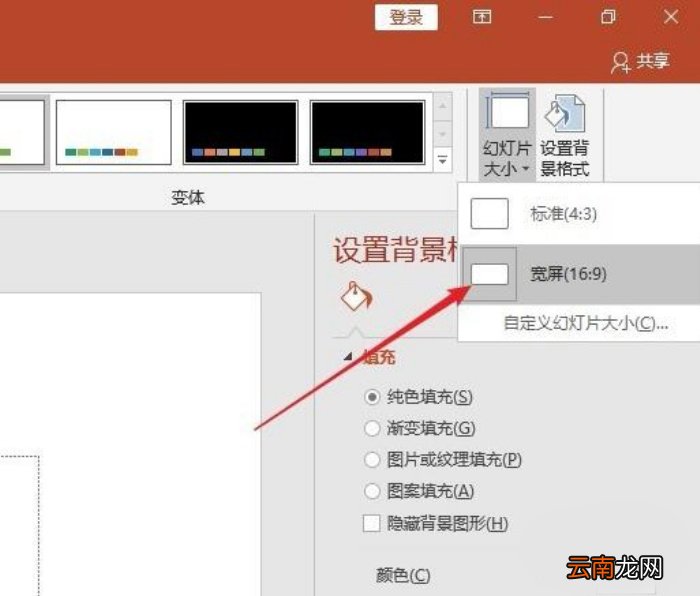This screenshot has height=596, width=700.
Task: Click the 设置背景格式 format background icon
Action: (x=565, y=135)
